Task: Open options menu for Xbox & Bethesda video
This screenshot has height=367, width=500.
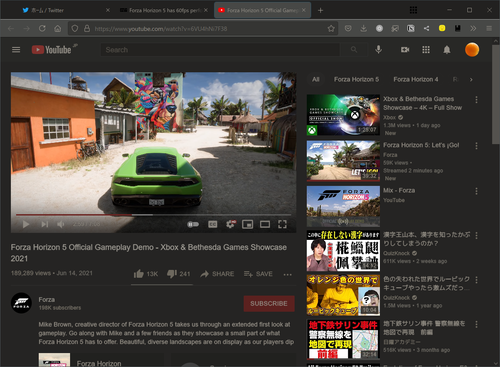Action: pos(476,99)
